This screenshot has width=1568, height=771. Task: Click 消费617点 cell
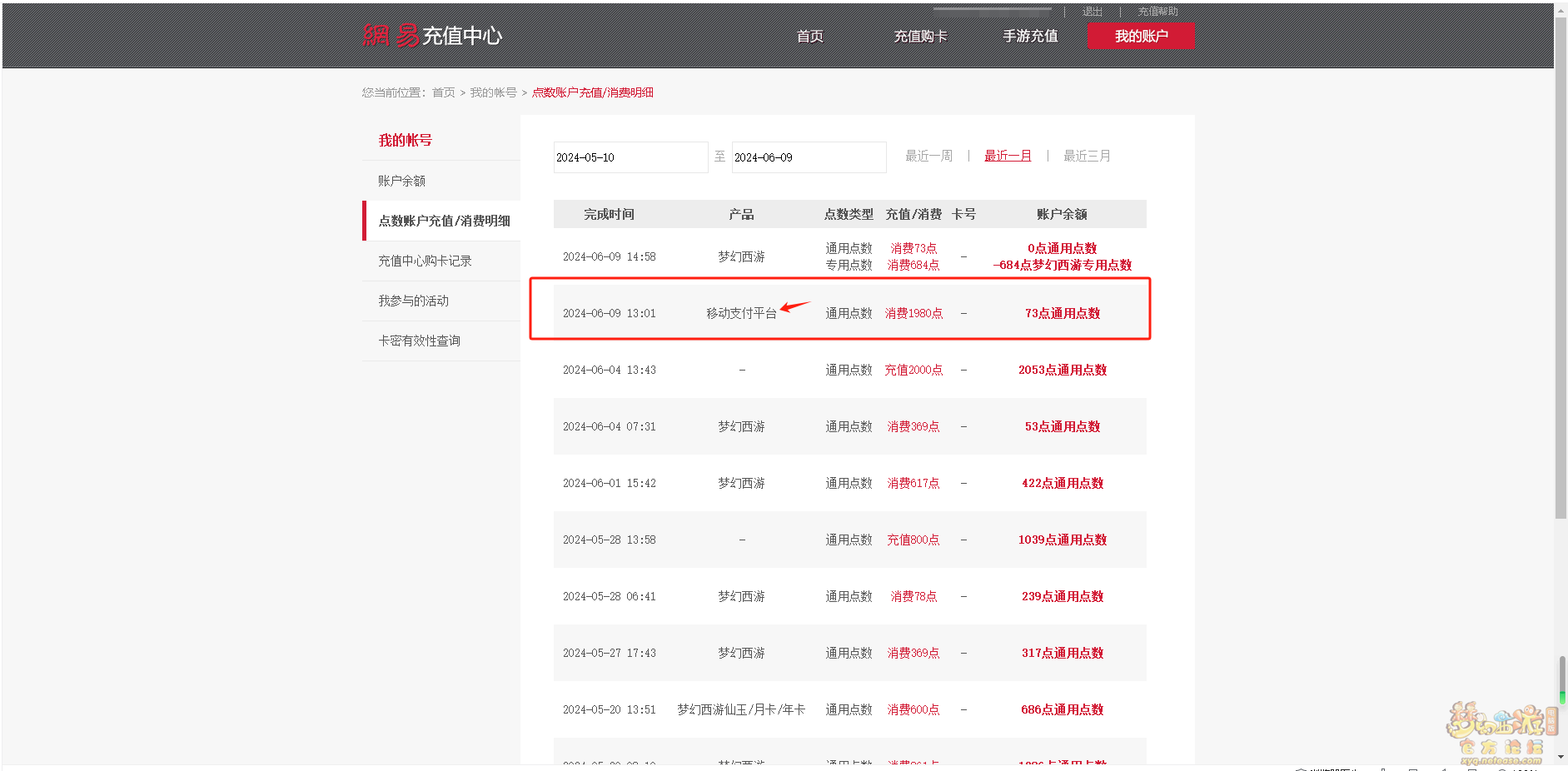click(913, 483)
